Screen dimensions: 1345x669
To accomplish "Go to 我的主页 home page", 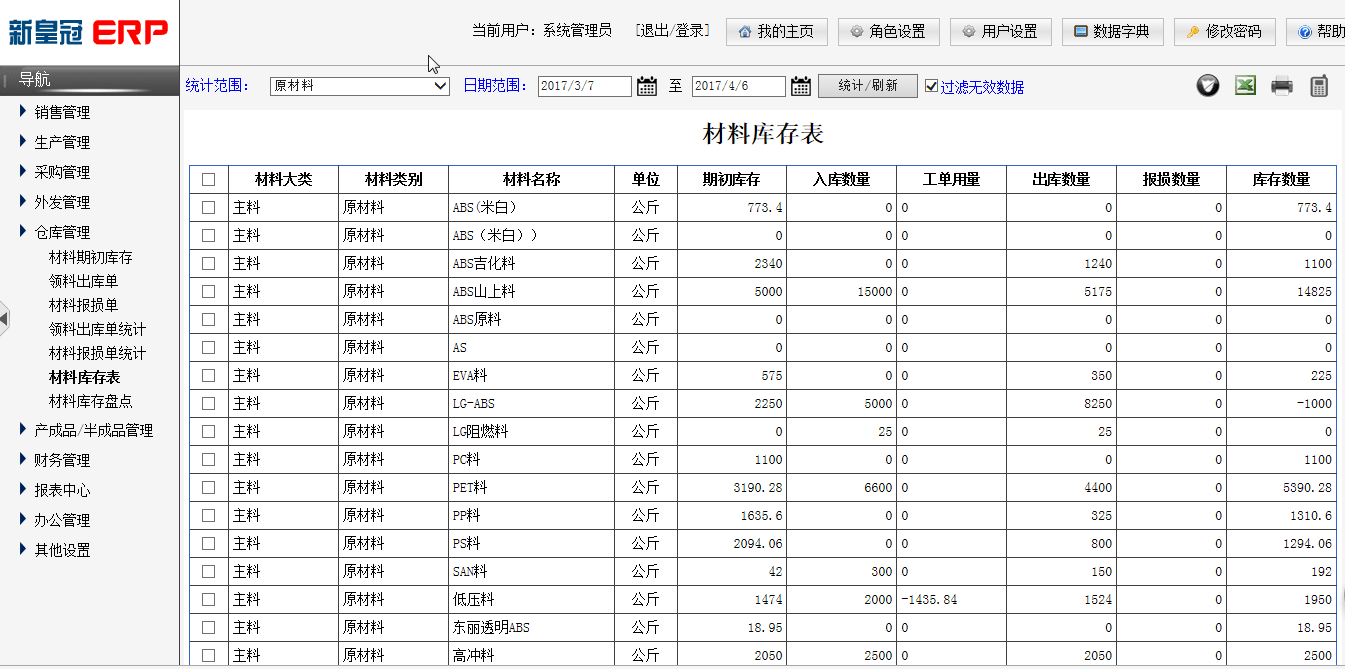I will tap(776, 32).
